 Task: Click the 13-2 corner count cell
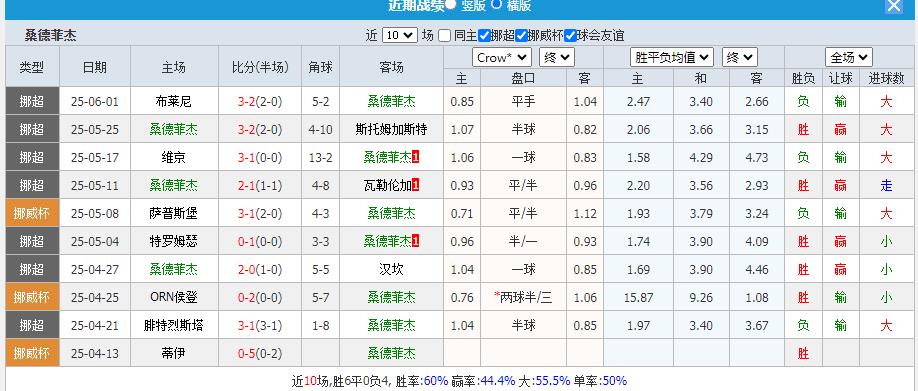click(x=320, y=157)
